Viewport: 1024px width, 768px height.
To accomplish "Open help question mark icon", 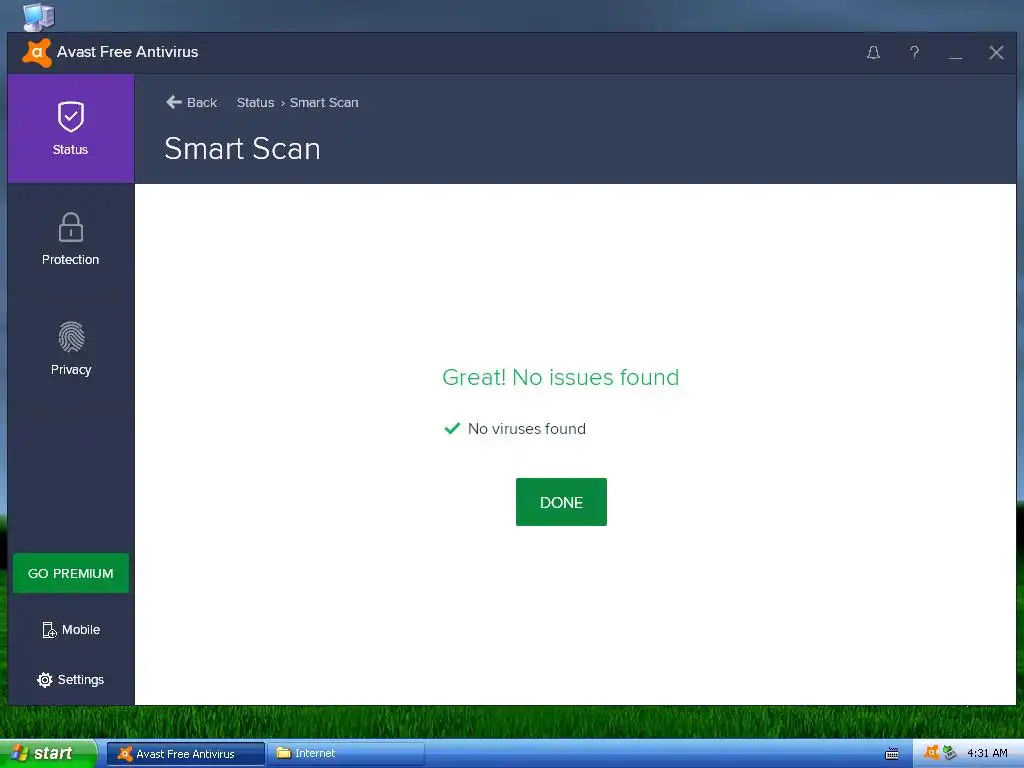I will 914,52.
